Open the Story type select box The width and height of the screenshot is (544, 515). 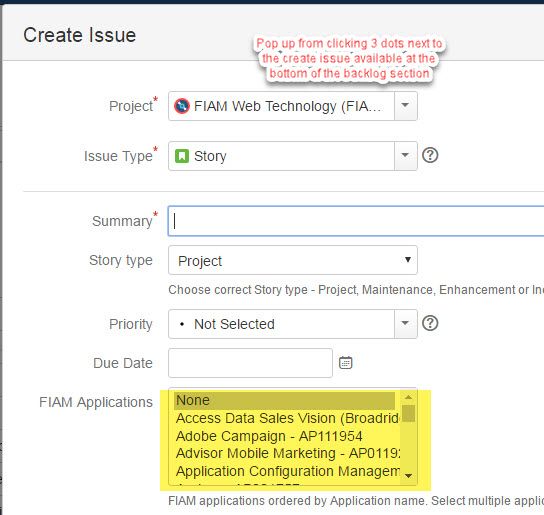pyautogui.click(x=293, y=260)
